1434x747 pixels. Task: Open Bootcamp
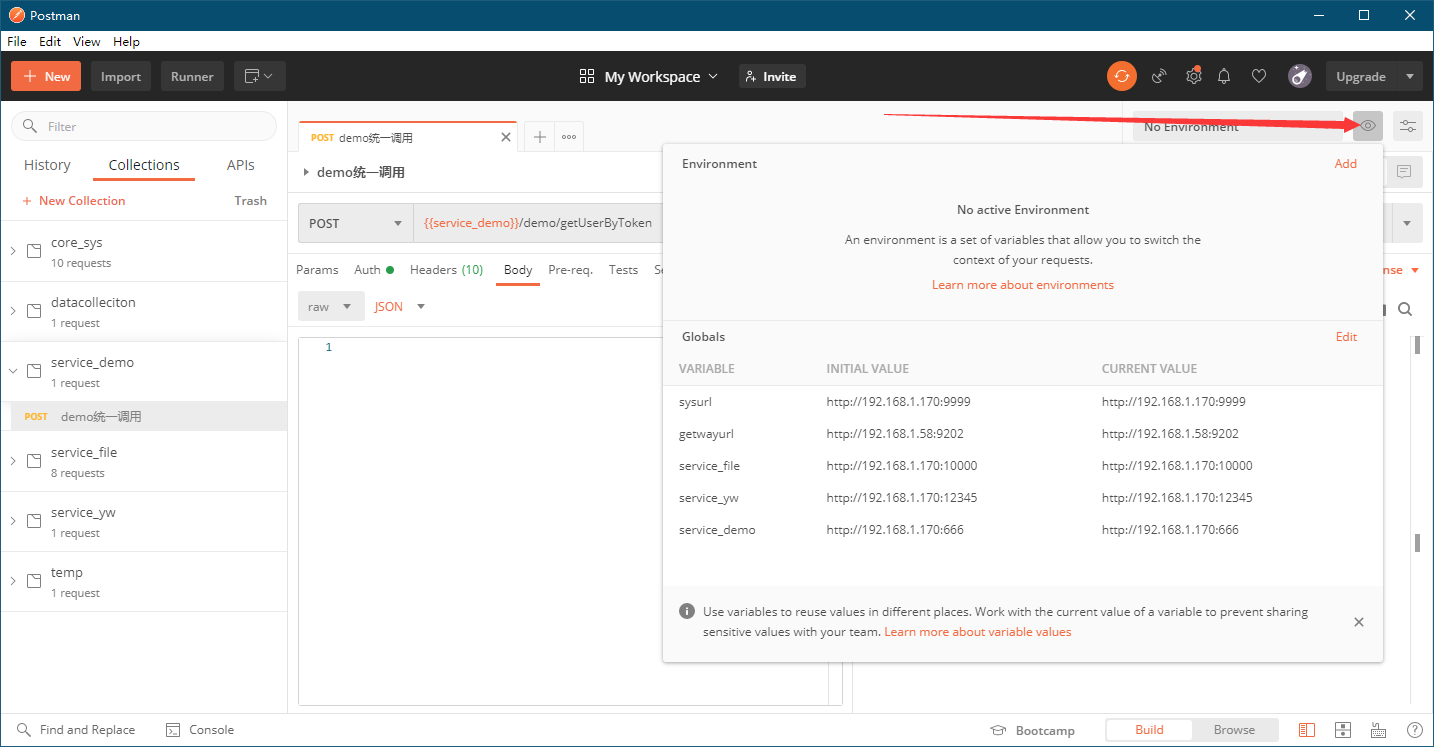pyautogui.click(x=1032, y=730)
